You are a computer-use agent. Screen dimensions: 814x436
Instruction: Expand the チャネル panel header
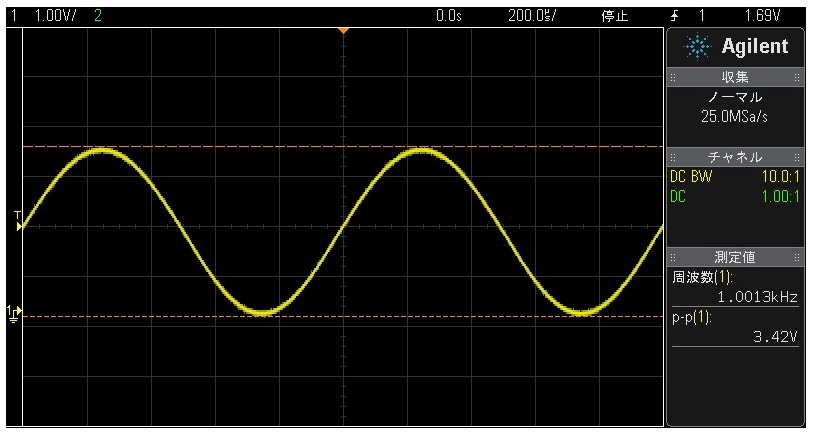(735, 157)
